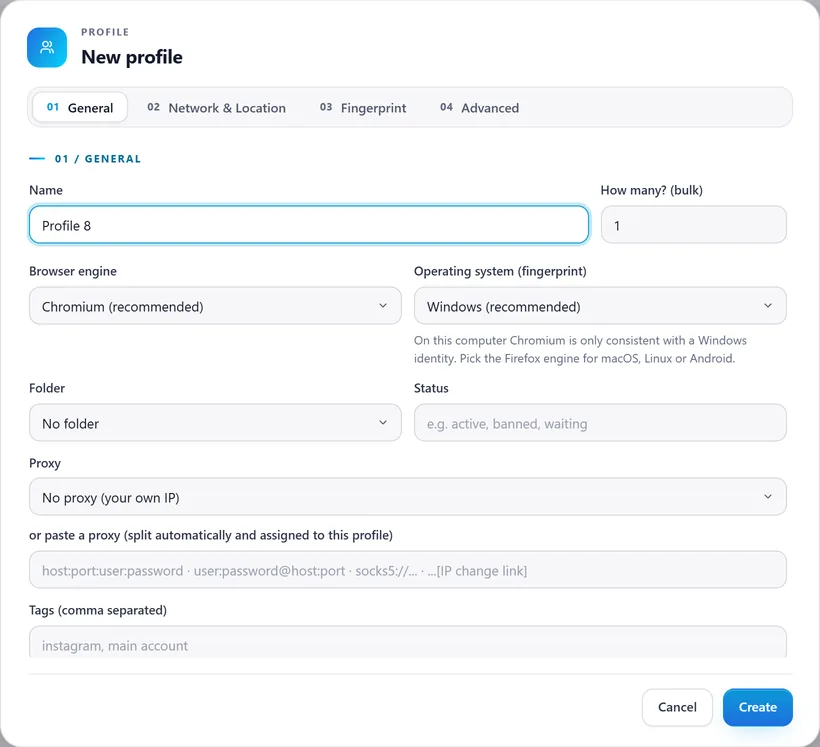Image resolution: width=820 pixels, height=747 pixels.
Task: Click the Cancel button
Action: point(677,707)
